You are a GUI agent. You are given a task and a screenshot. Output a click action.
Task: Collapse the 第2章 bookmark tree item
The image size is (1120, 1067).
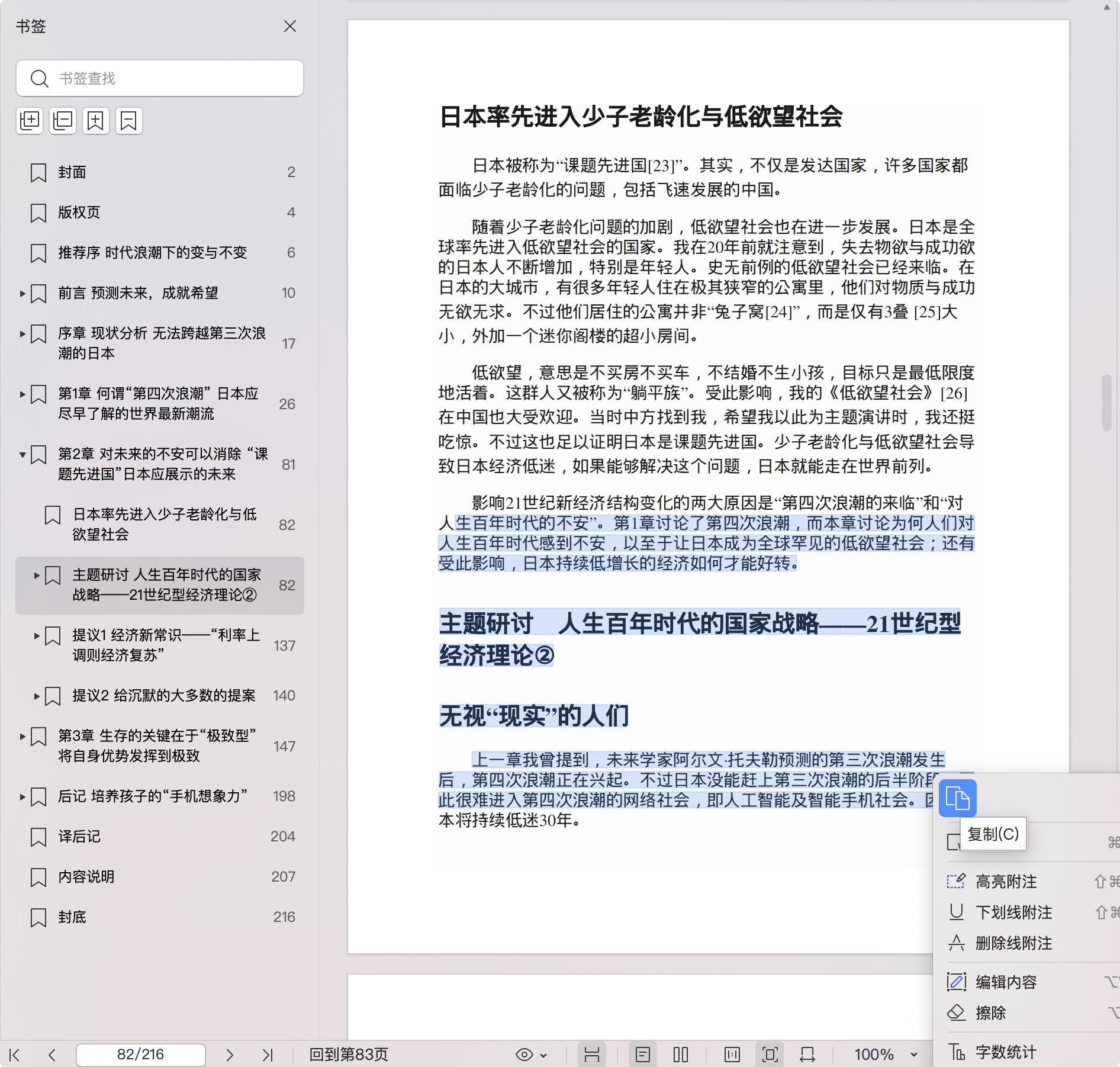pos(22,455)
